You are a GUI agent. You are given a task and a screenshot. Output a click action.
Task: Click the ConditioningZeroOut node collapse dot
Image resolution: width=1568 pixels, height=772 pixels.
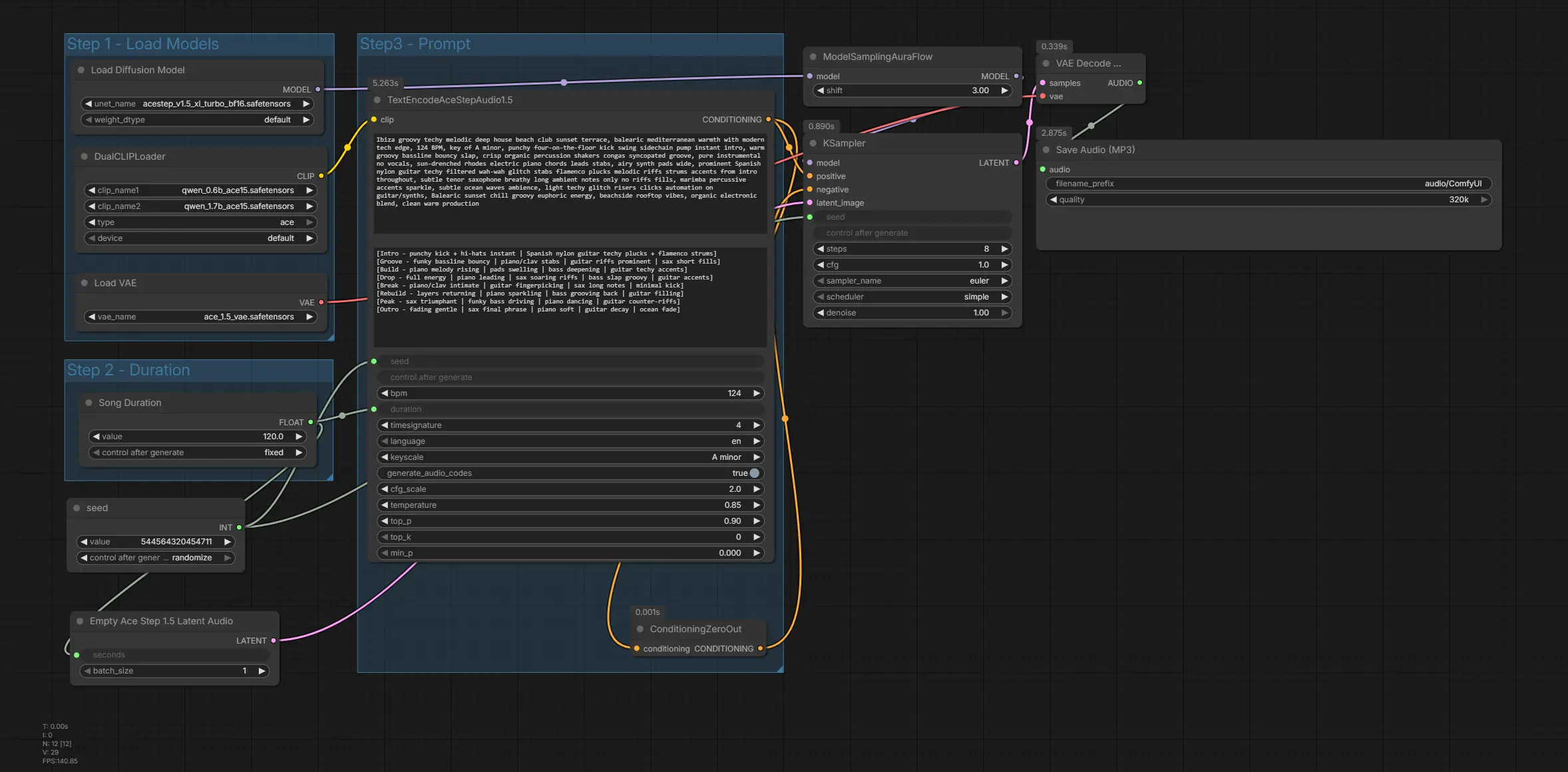point(640,629)
